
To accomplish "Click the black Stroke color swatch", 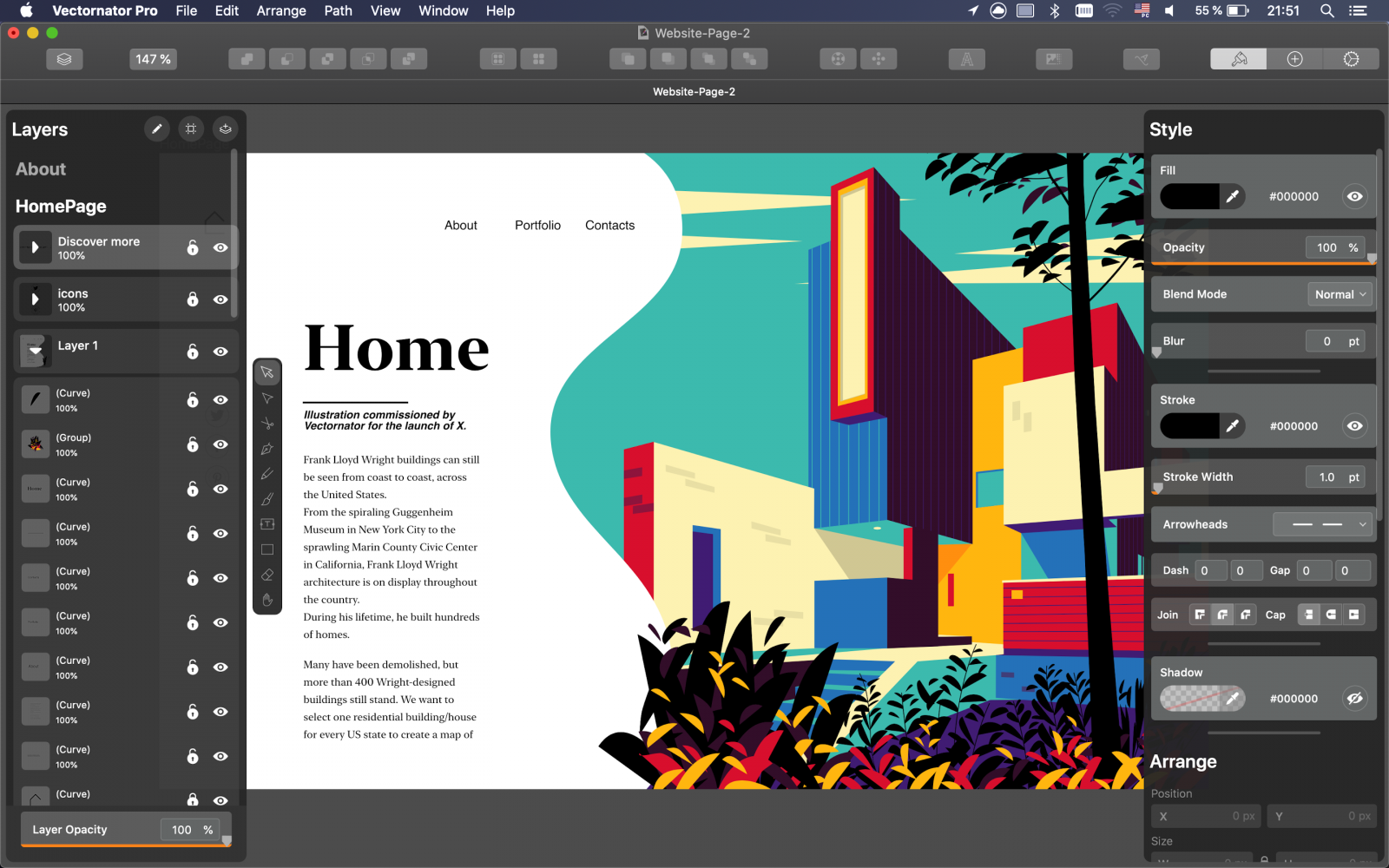I will point(1189,426).
